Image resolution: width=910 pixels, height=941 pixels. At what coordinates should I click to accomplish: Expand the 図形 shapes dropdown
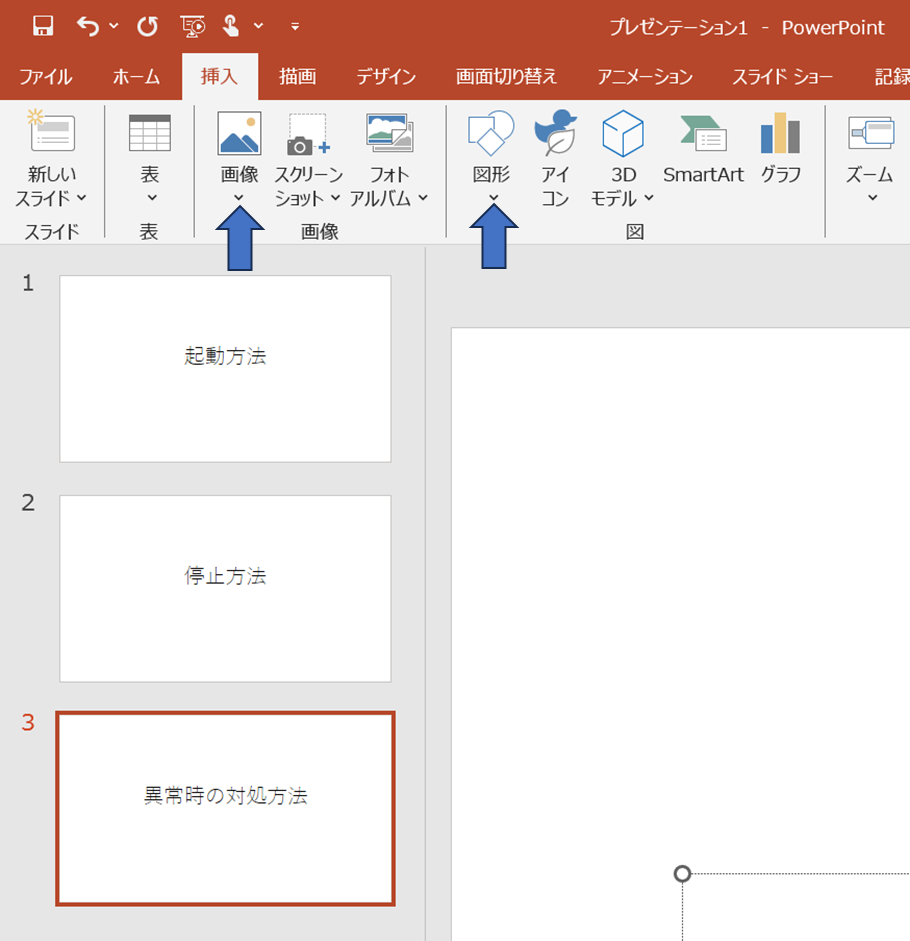click(x=491, y=197)
